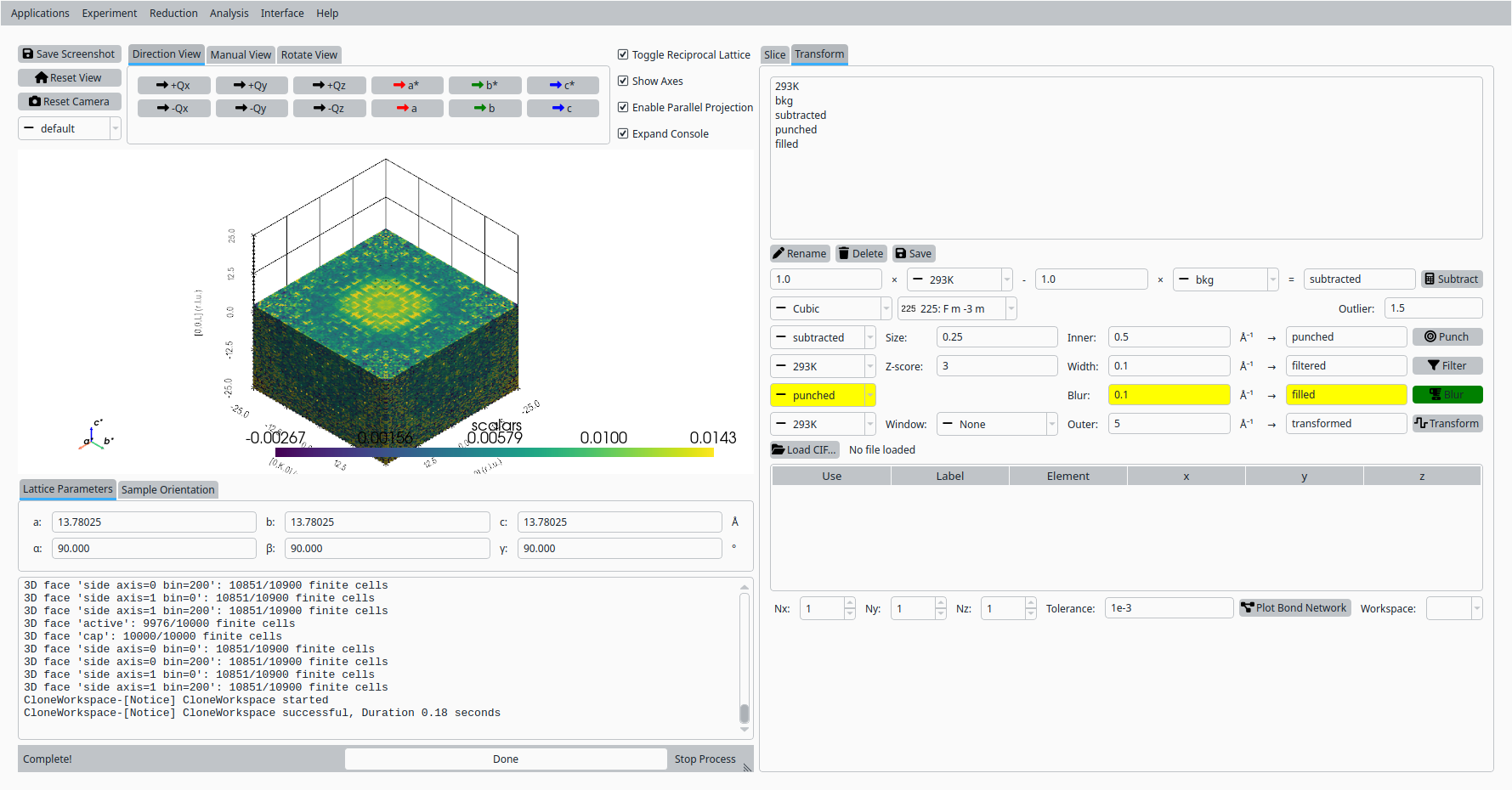Image resolution: width=1512 pixels, height=790 pixels.
Task: Switch to the Slice tab
Action: pyautogui.click(x=775, y=54)
